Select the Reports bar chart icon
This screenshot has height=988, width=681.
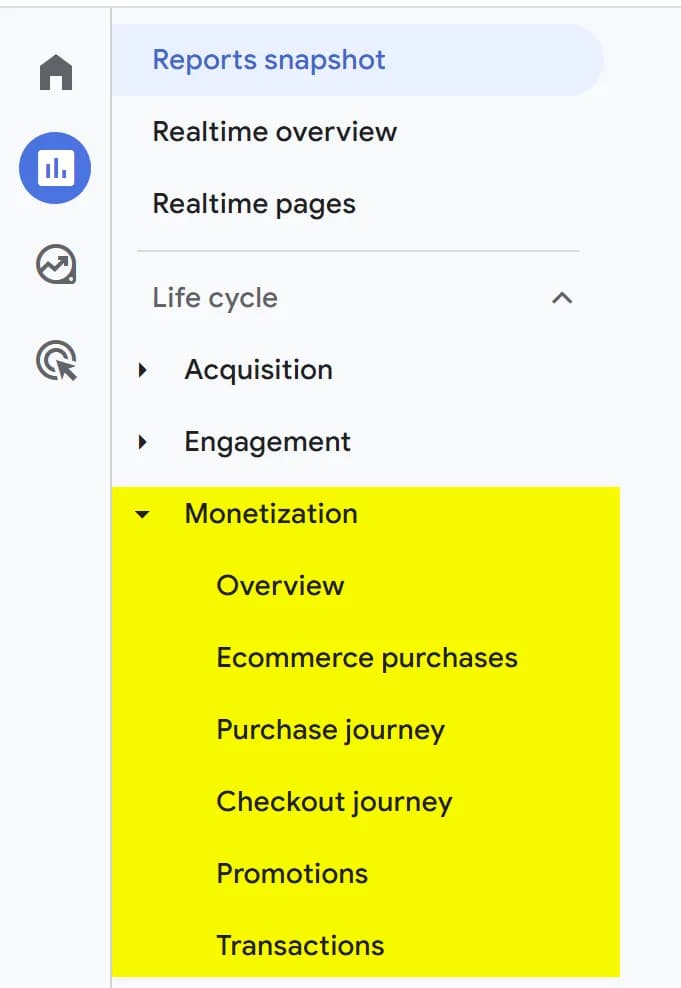click(55, 168)
